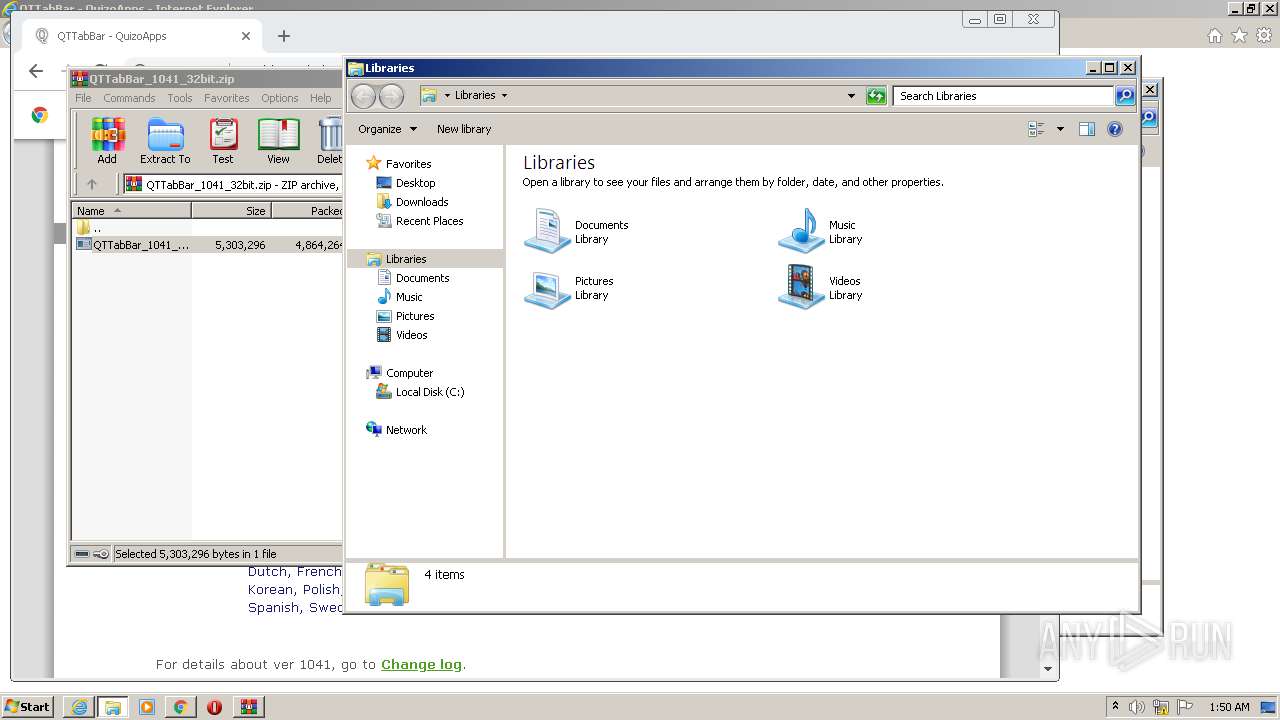Open the File menu in WinRAR
The width and height of the screenshot is (1280, 720).
click(x=83, y=98)
